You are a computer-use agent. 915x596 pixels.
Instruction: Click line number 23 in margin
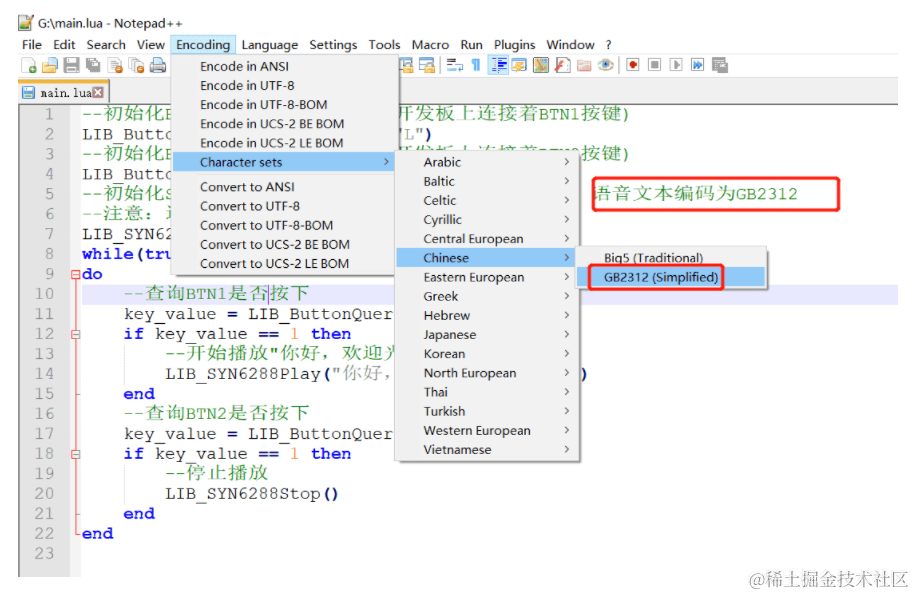44,553
